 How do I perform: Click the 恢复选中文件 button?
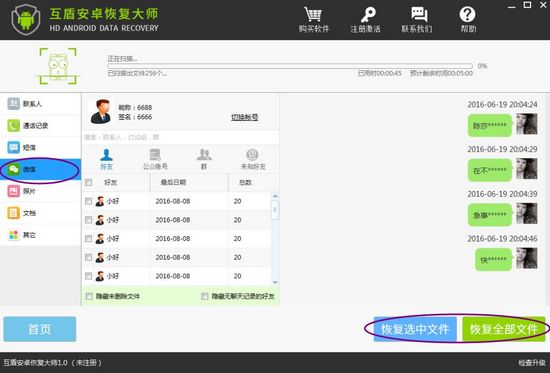point(415,329)
